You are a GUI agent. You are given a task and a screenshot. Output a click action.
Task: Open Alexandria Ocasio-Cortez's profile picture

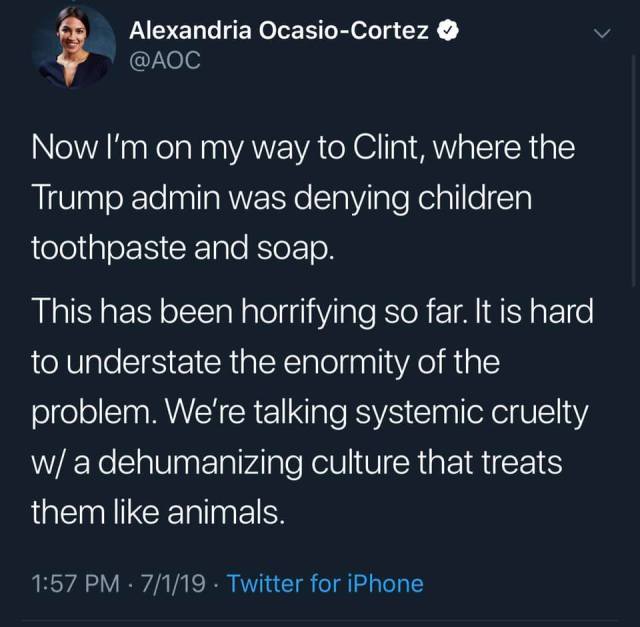[73, 47]
